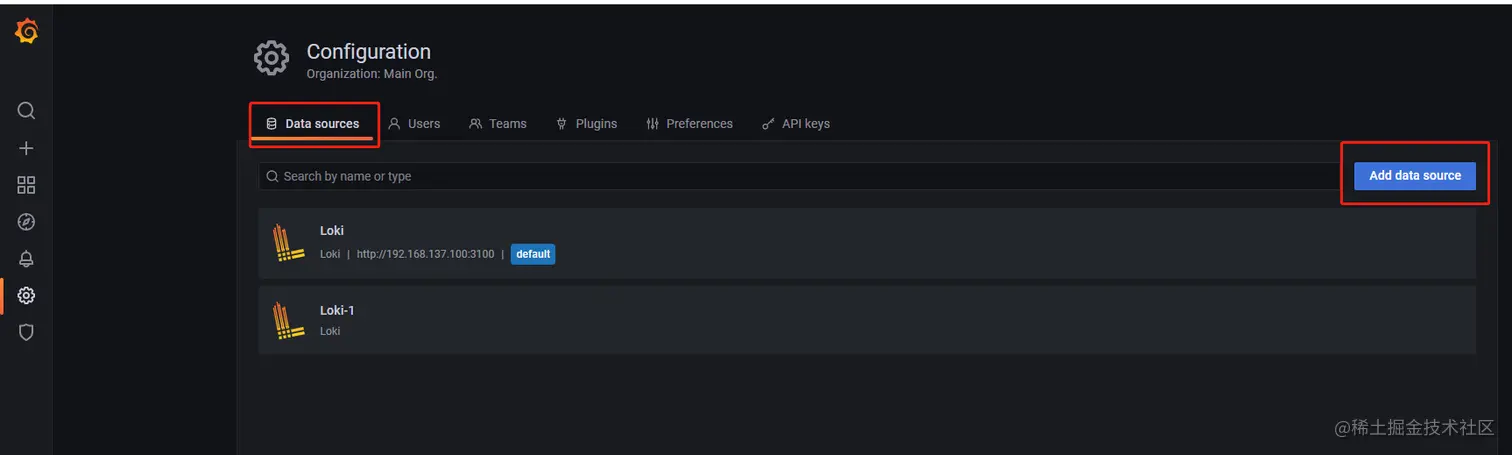Screen dimensions: 1512x455
Task: Open the Configuration gear icon in sidebar
Action: point(27,296)
